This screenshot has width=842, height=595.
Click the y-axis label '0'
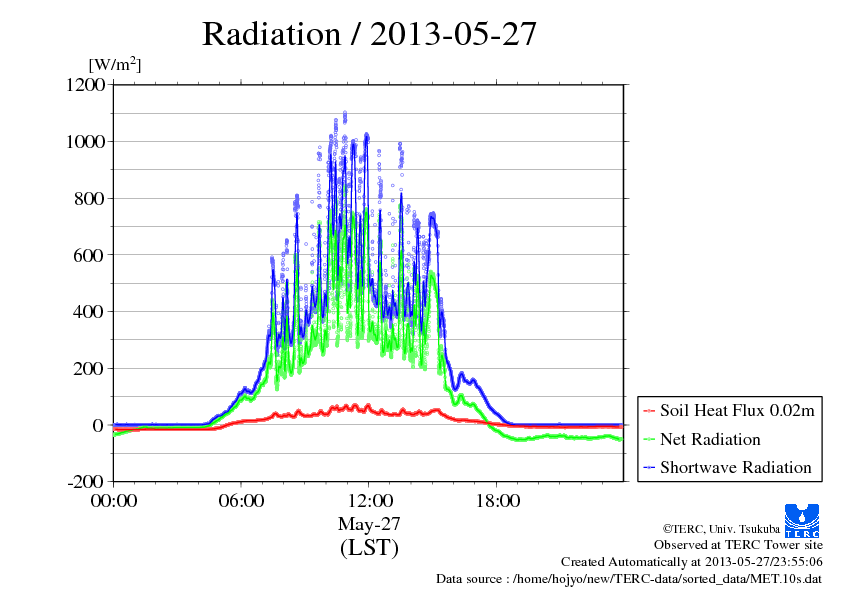tap(98, 425)
